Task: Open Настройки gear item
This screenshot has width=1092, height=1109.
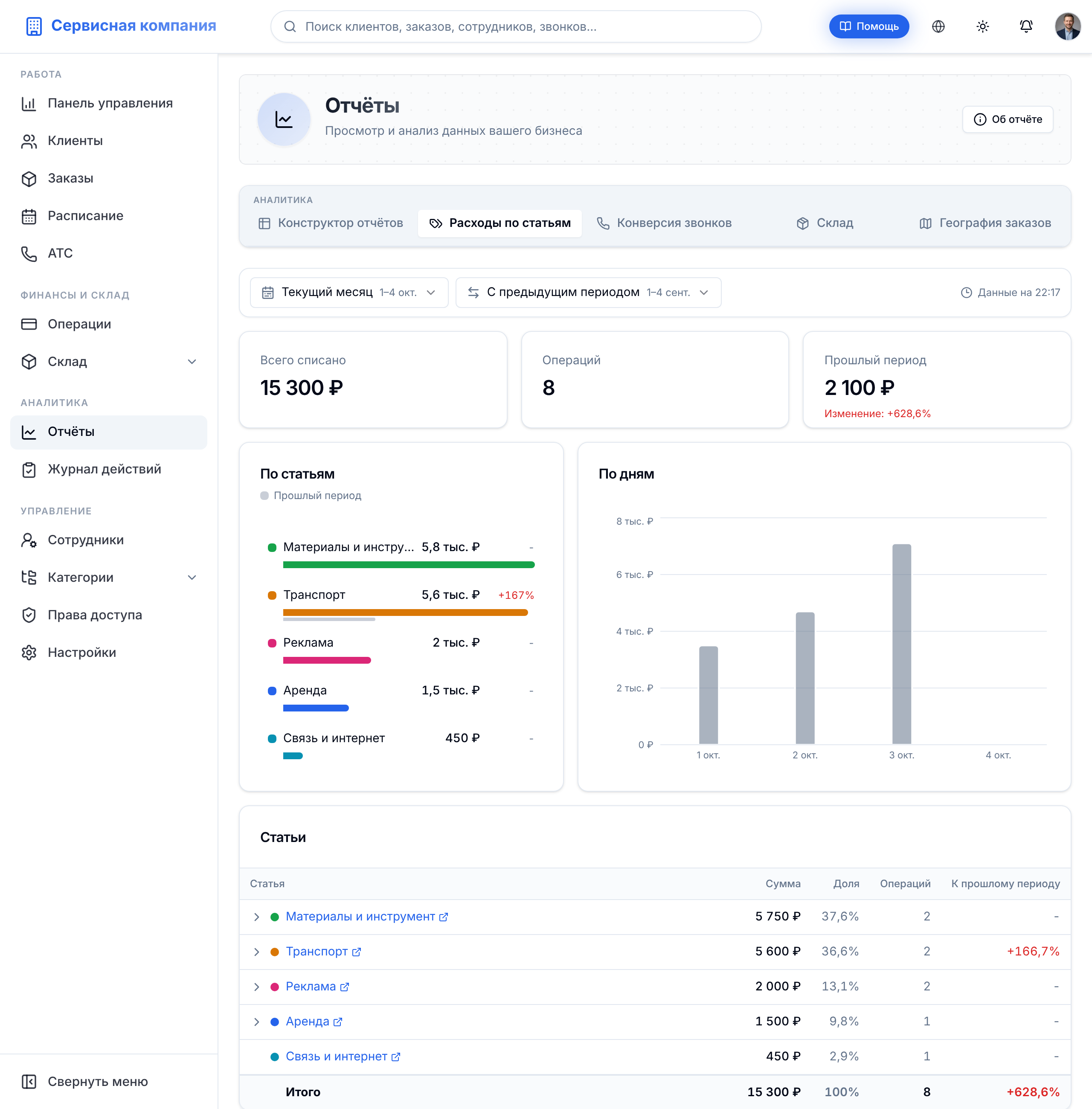Action: click(x=109, y=653)
